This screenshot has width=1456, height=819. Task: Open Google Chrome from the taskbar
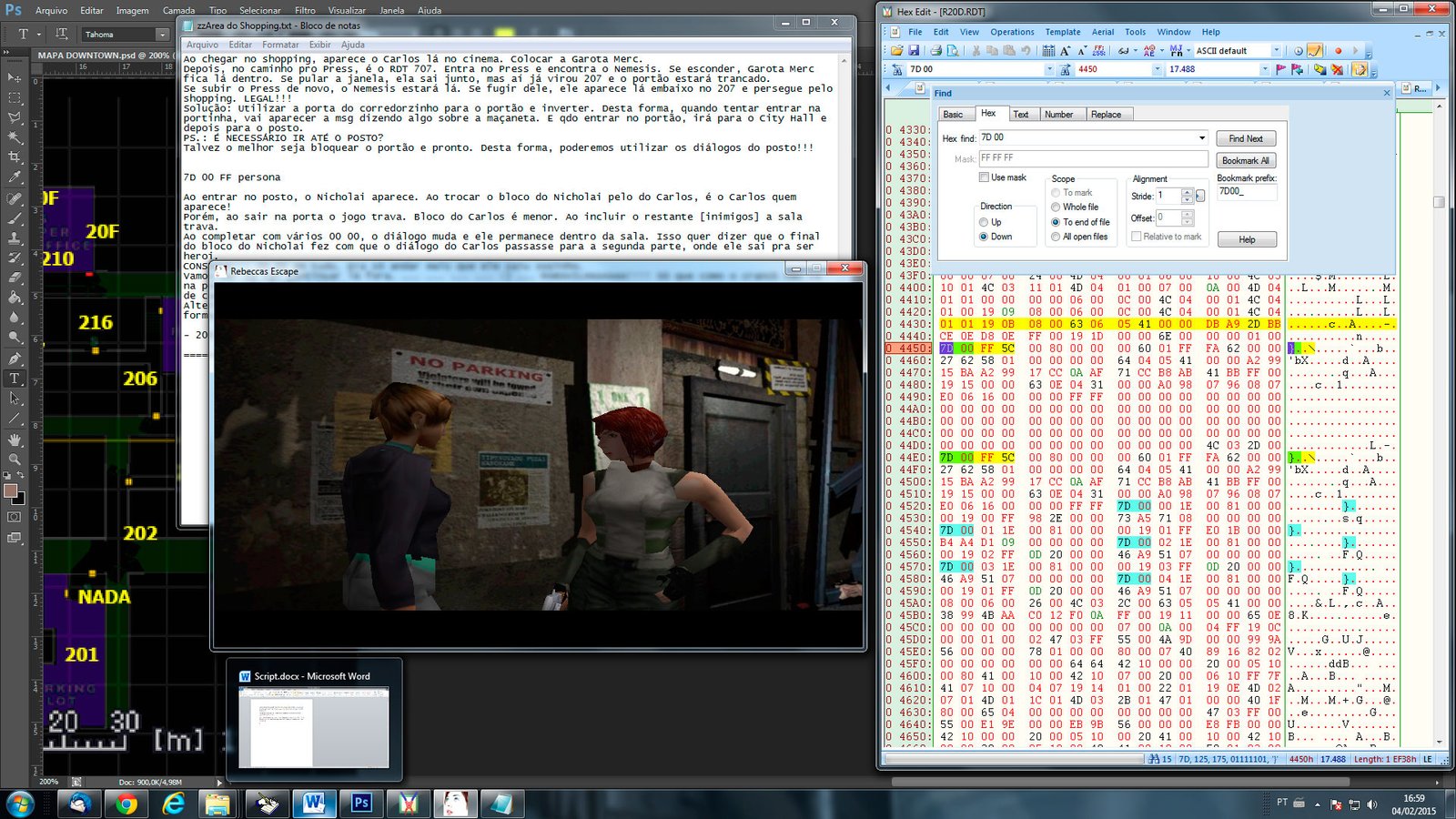[126, 804]
